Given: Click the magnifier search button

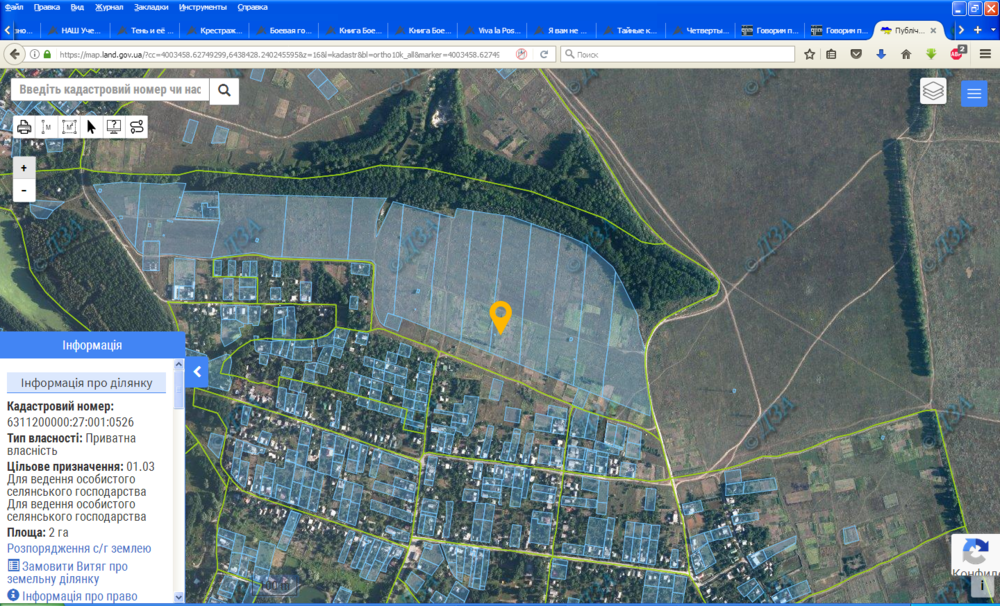Looking at the screenshot, I should tap(224, 91).
